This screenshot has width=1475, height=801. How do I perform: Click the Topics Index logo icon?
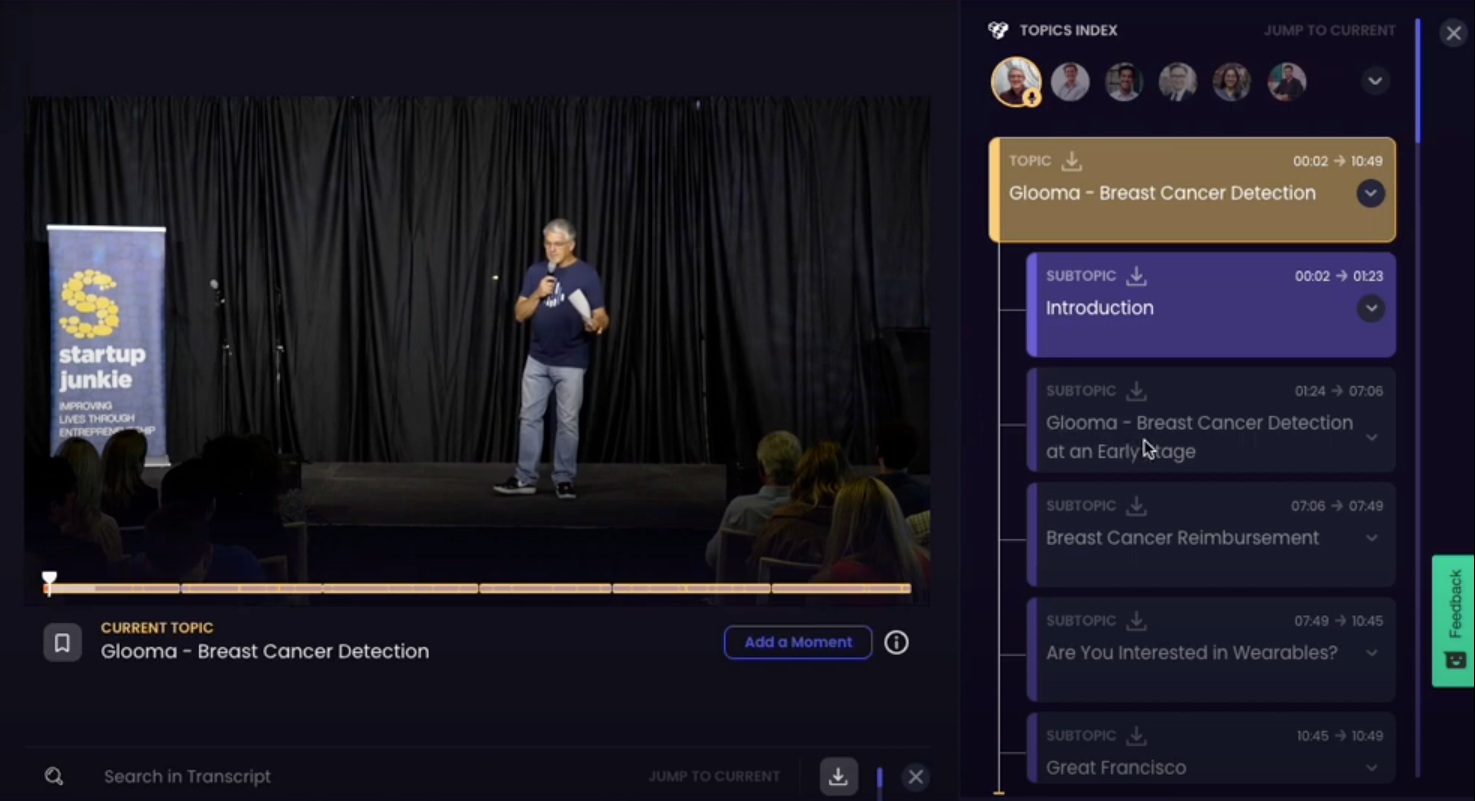click(998, 30)
